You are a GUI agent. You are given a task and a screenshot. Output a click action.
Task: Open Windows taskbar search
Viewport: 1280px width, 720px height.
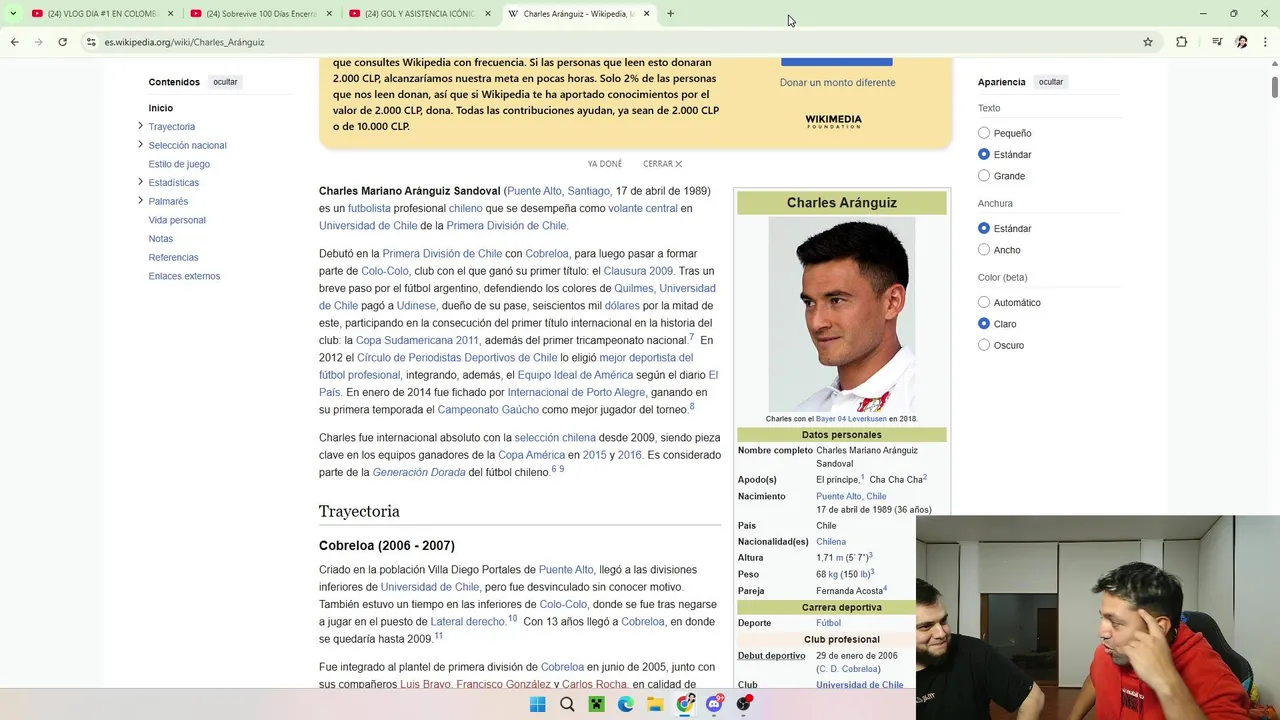[567, 704]
